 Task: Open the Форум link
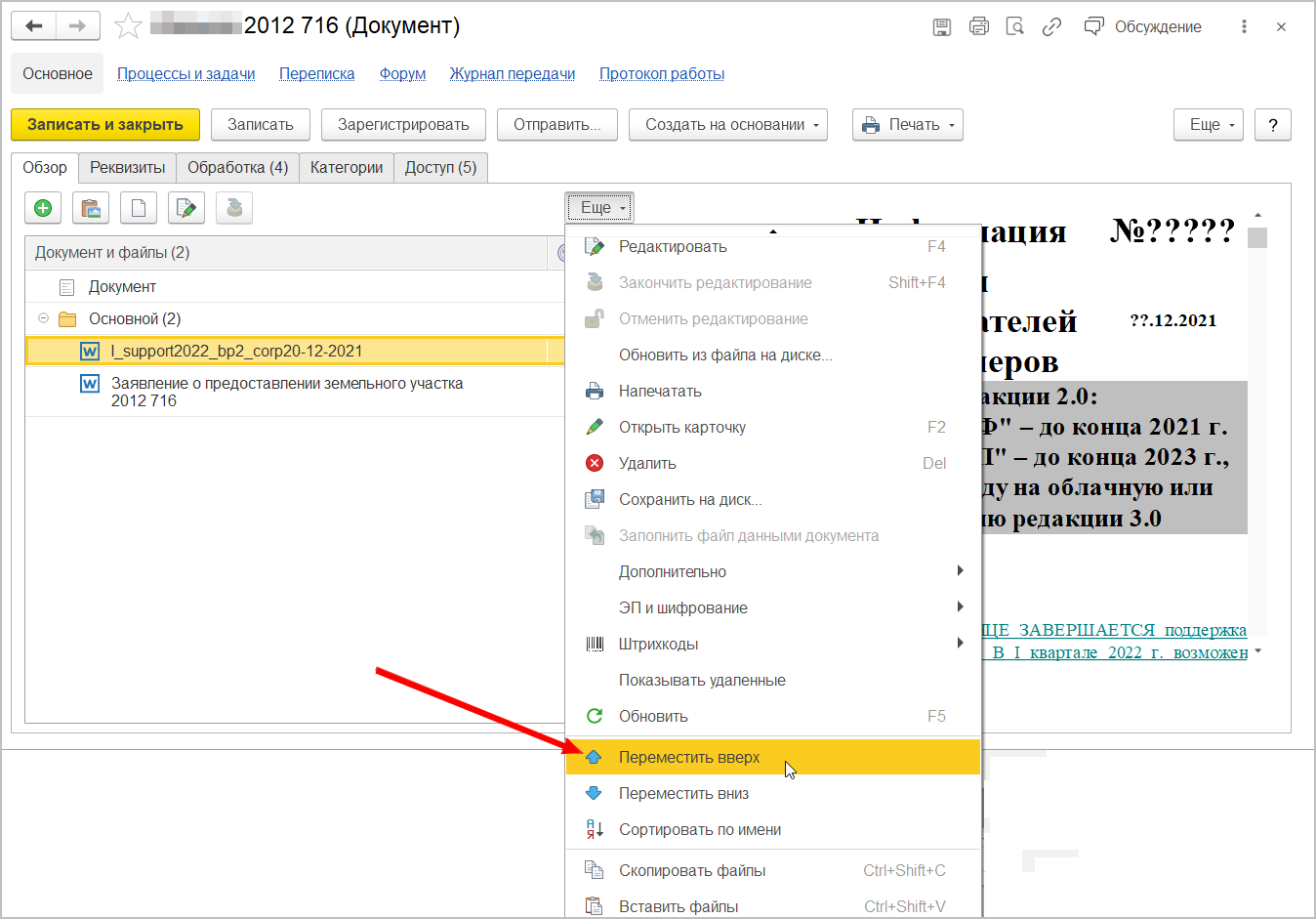click(x=403, y=74)
